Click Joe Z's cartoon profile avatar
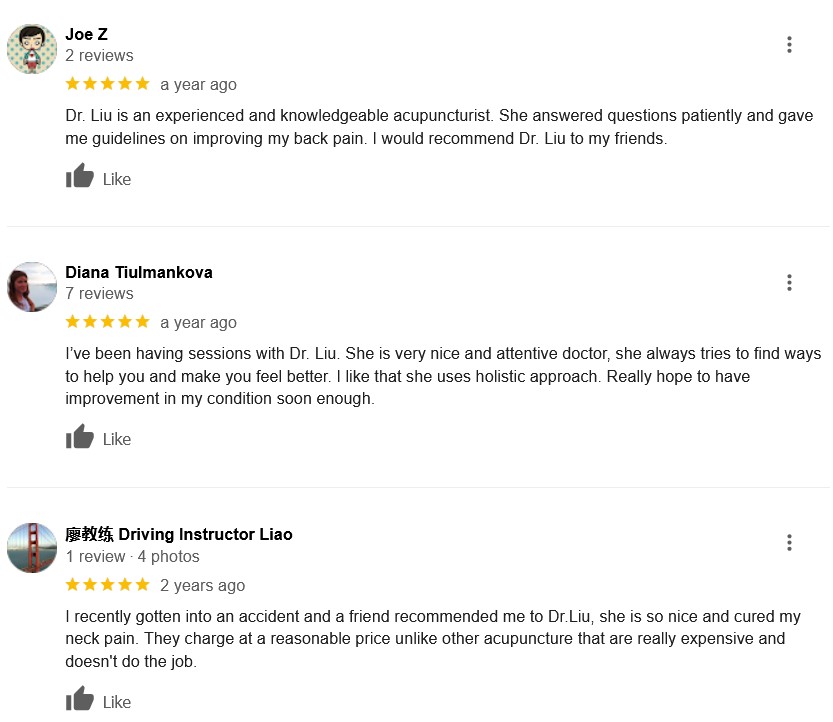The image size is (833, 722). pos(32,49)
